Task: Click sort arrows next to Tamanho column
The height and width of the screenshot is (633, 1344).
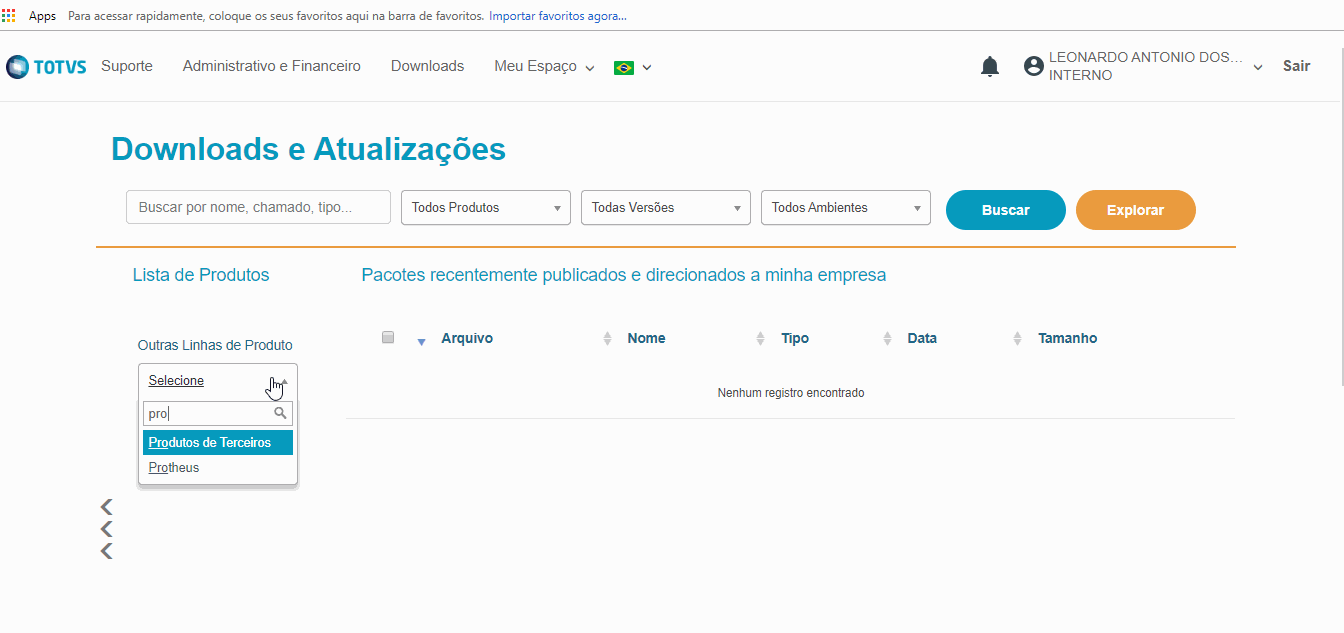Action: pos(1018,339)
